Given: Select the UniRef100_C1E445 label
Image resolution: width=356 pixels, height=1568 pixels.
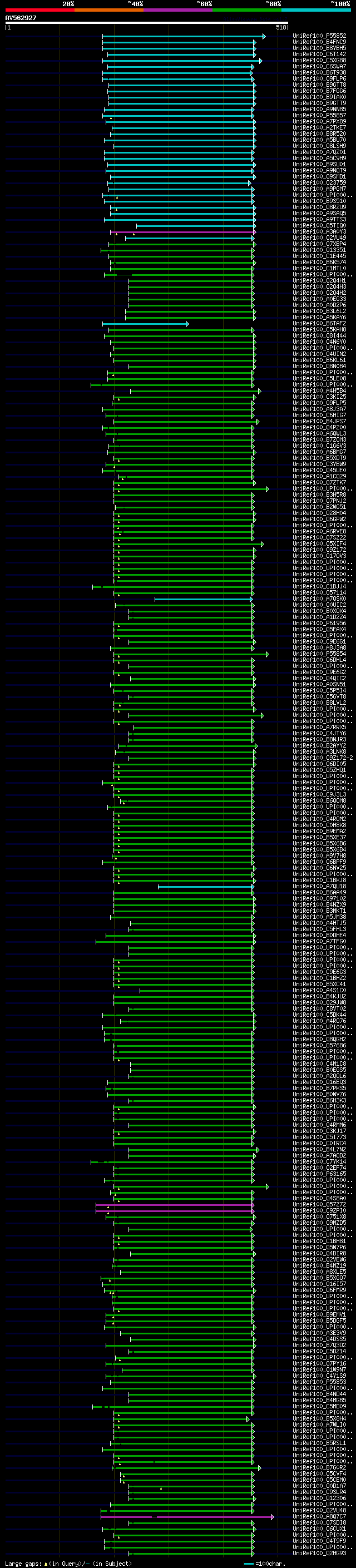Looking at the screenshot, I should click(319, 256).
